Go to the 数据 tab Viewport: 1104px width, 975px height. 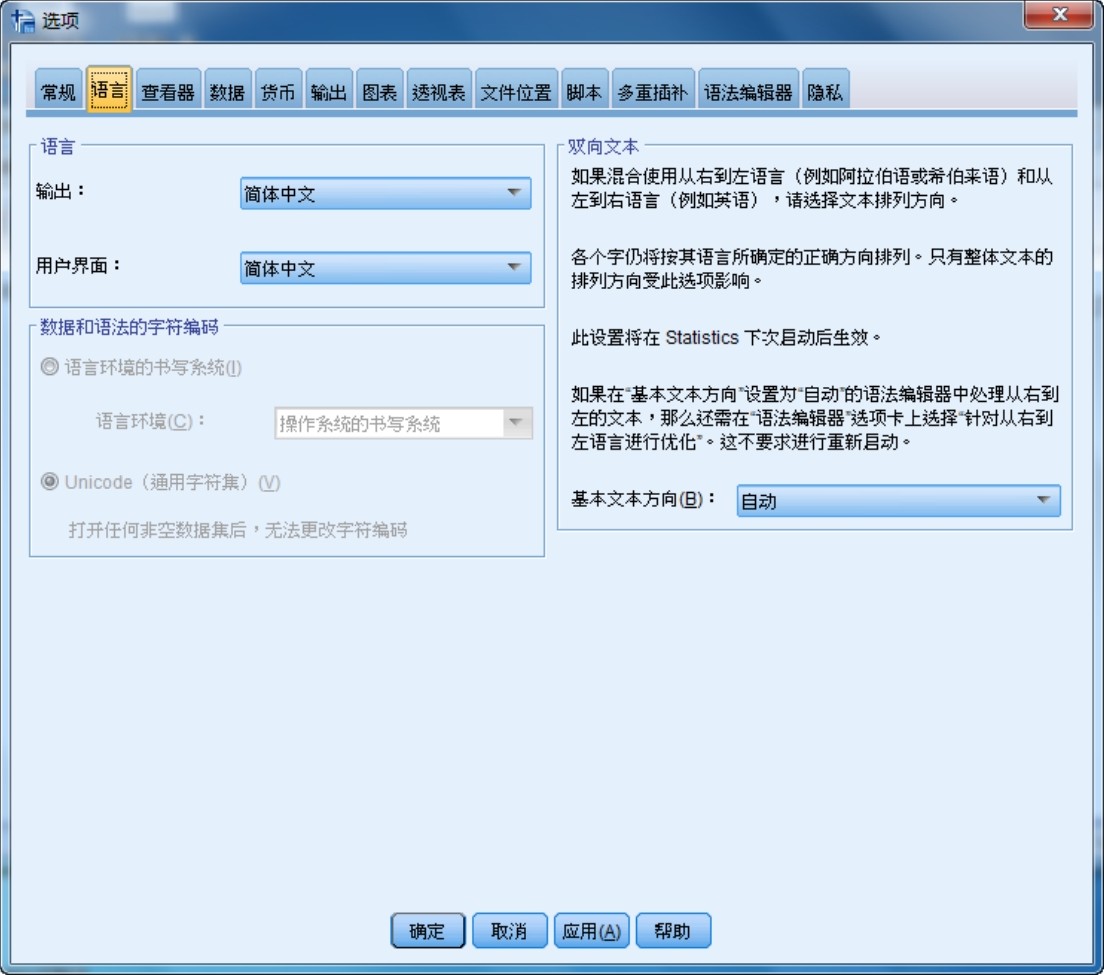click(227, 91)
